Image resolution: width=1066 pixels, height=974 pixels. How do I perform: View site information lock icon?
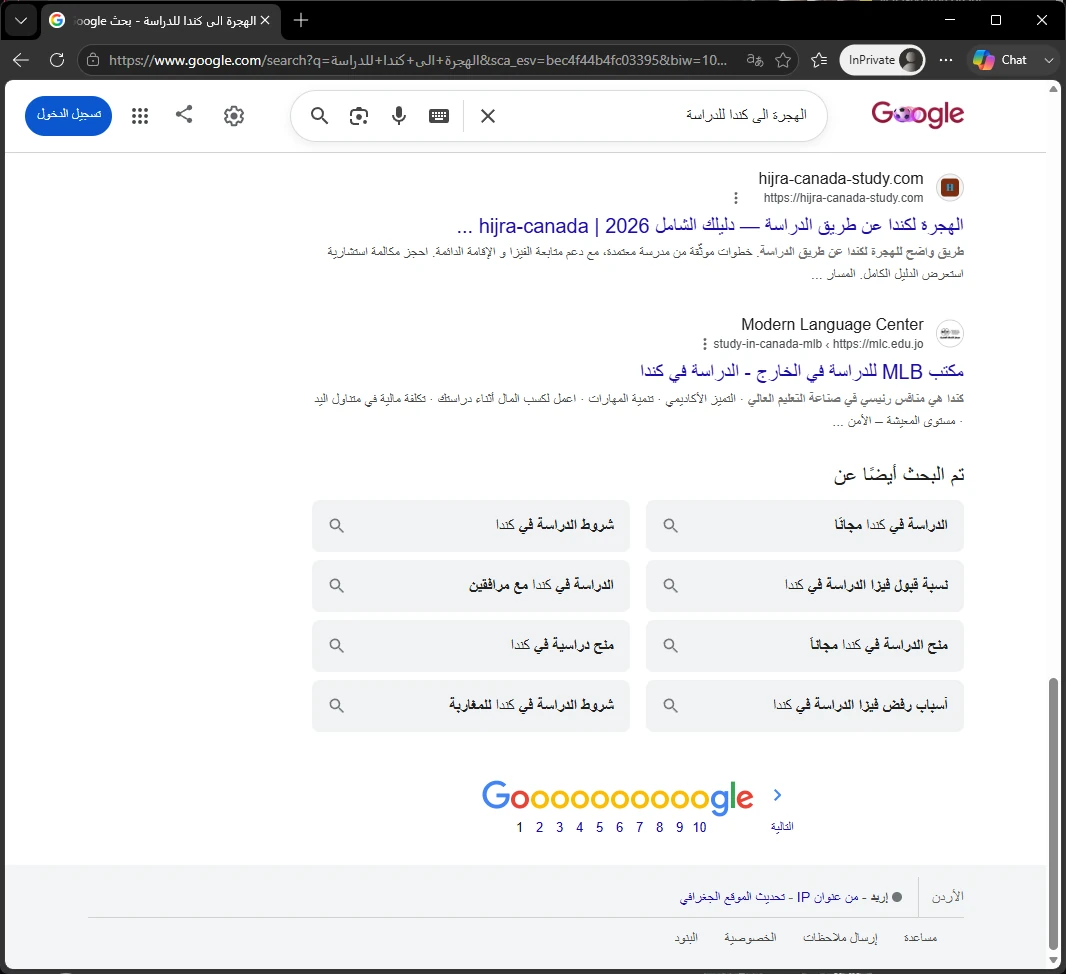93,60
